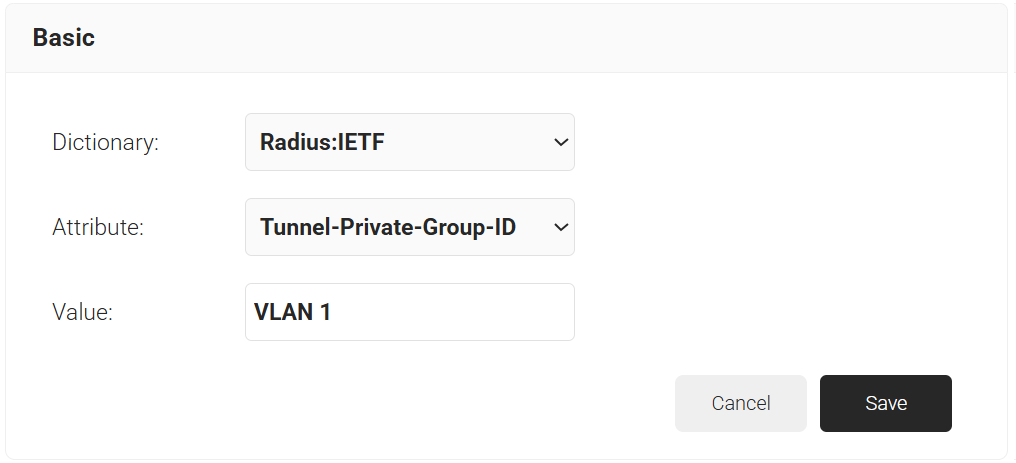Image resolution: width=1016 pixels, height=463 pixels.
Task: Place cursor on the VLAN 1 text
Action: 293,312
